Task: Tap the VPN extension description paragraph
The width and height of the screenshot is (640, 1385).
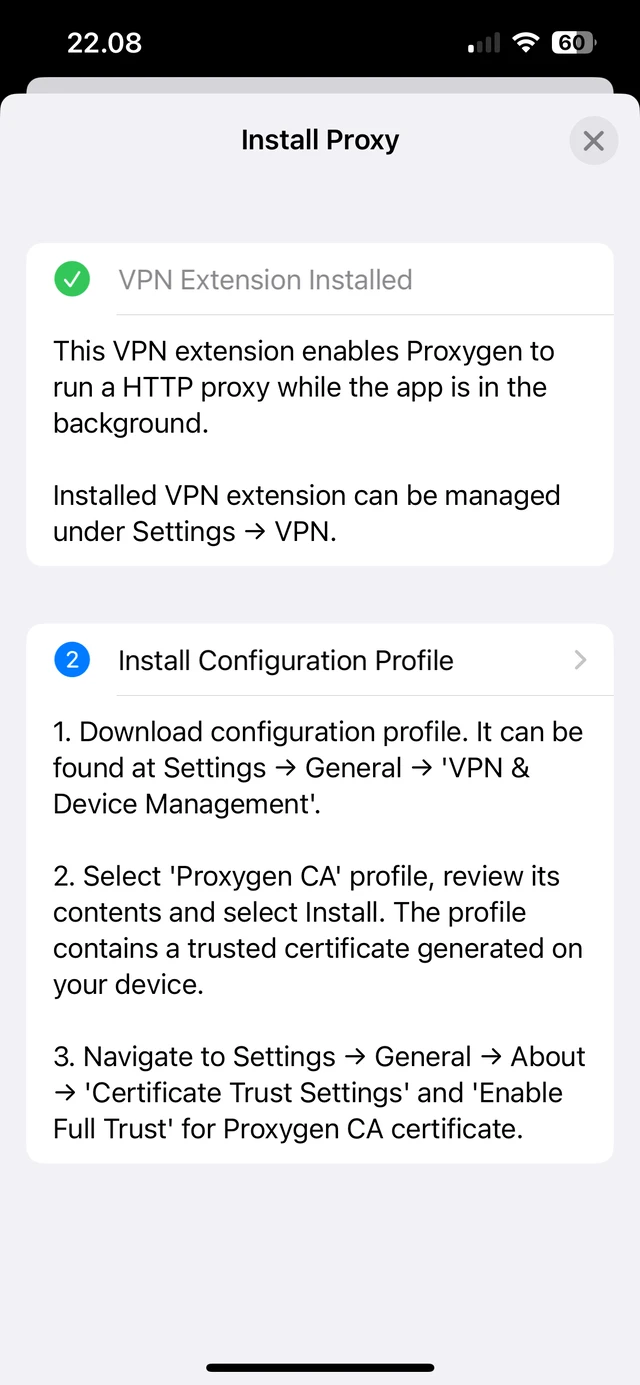Action: click(304, 387)
